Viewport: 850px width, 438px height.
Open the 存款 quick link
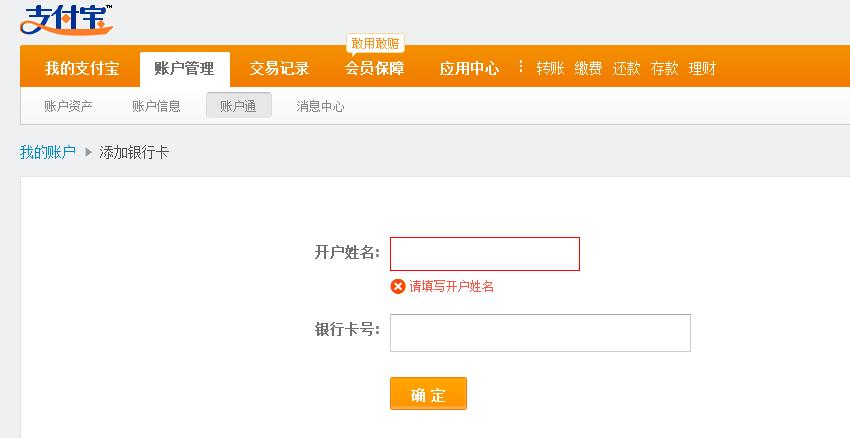[x=664, y=68]
